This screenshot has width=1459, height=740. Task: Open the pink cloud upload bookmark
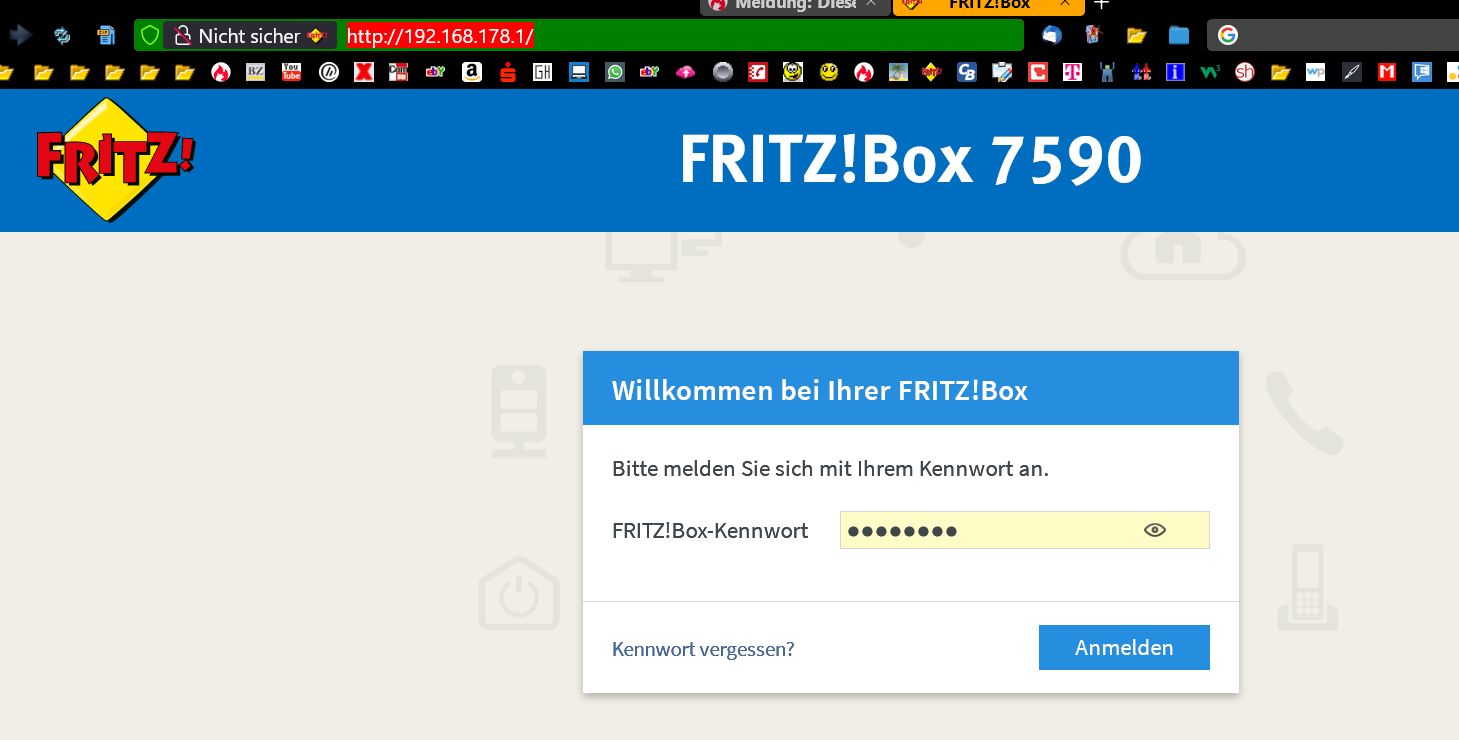coord(686,72)
